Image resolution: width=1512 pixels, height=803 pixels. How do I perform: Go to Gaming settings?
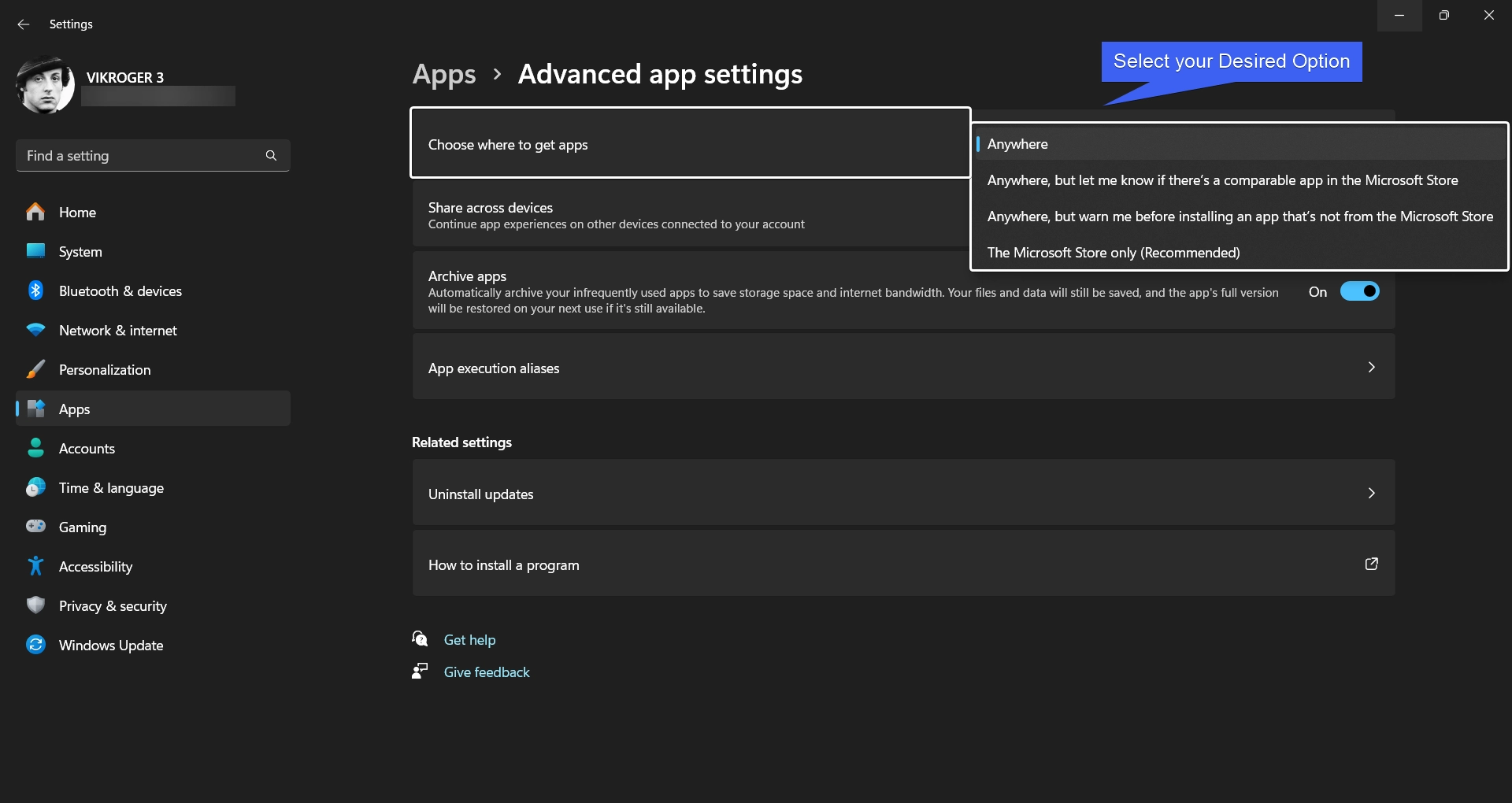point(153,527)
